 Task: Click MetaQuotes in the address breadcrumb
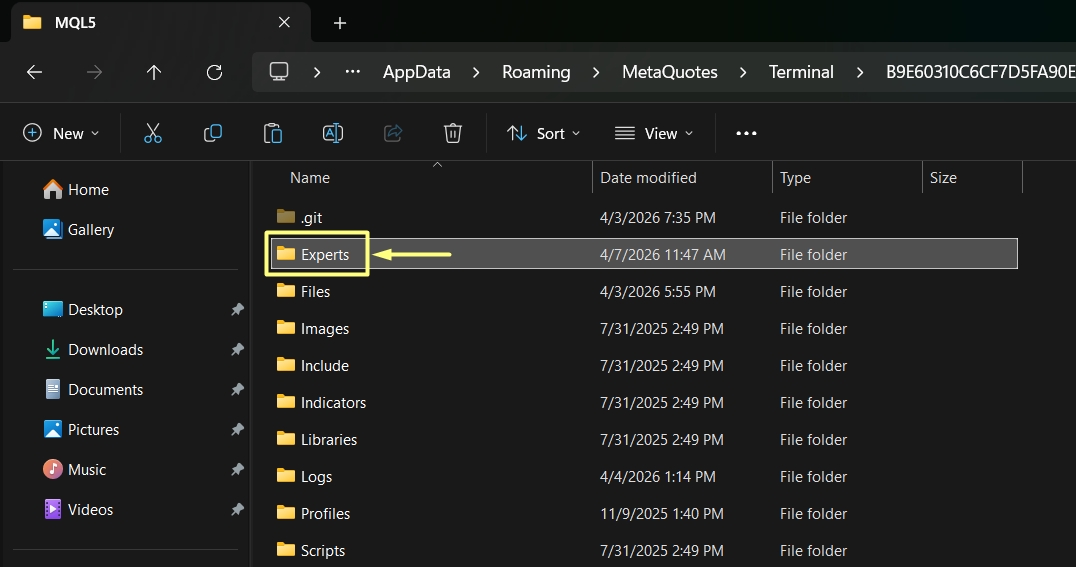669,72
